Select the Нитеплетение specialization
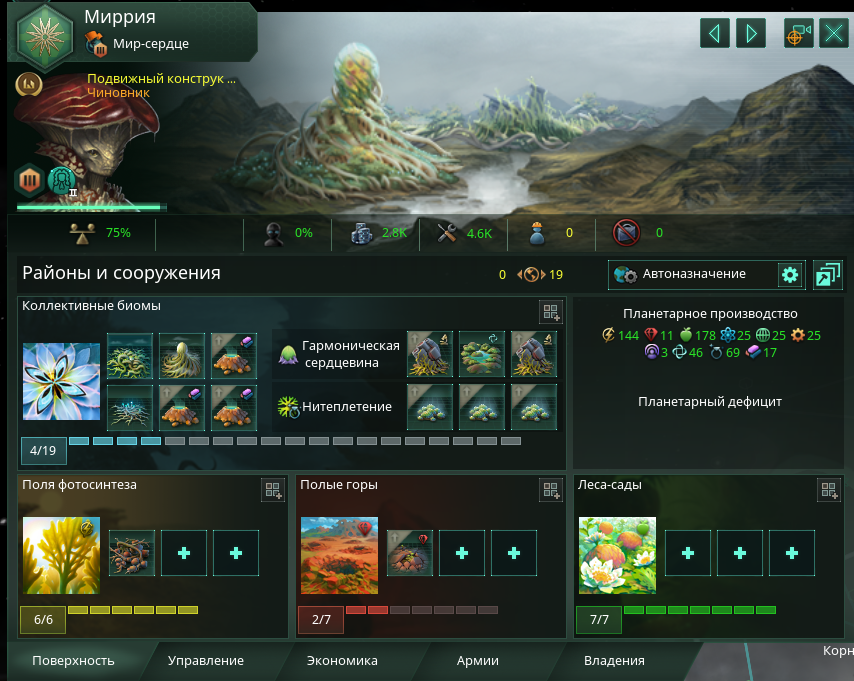The width and height of the screenshot is (854, 681). [340, 406]
